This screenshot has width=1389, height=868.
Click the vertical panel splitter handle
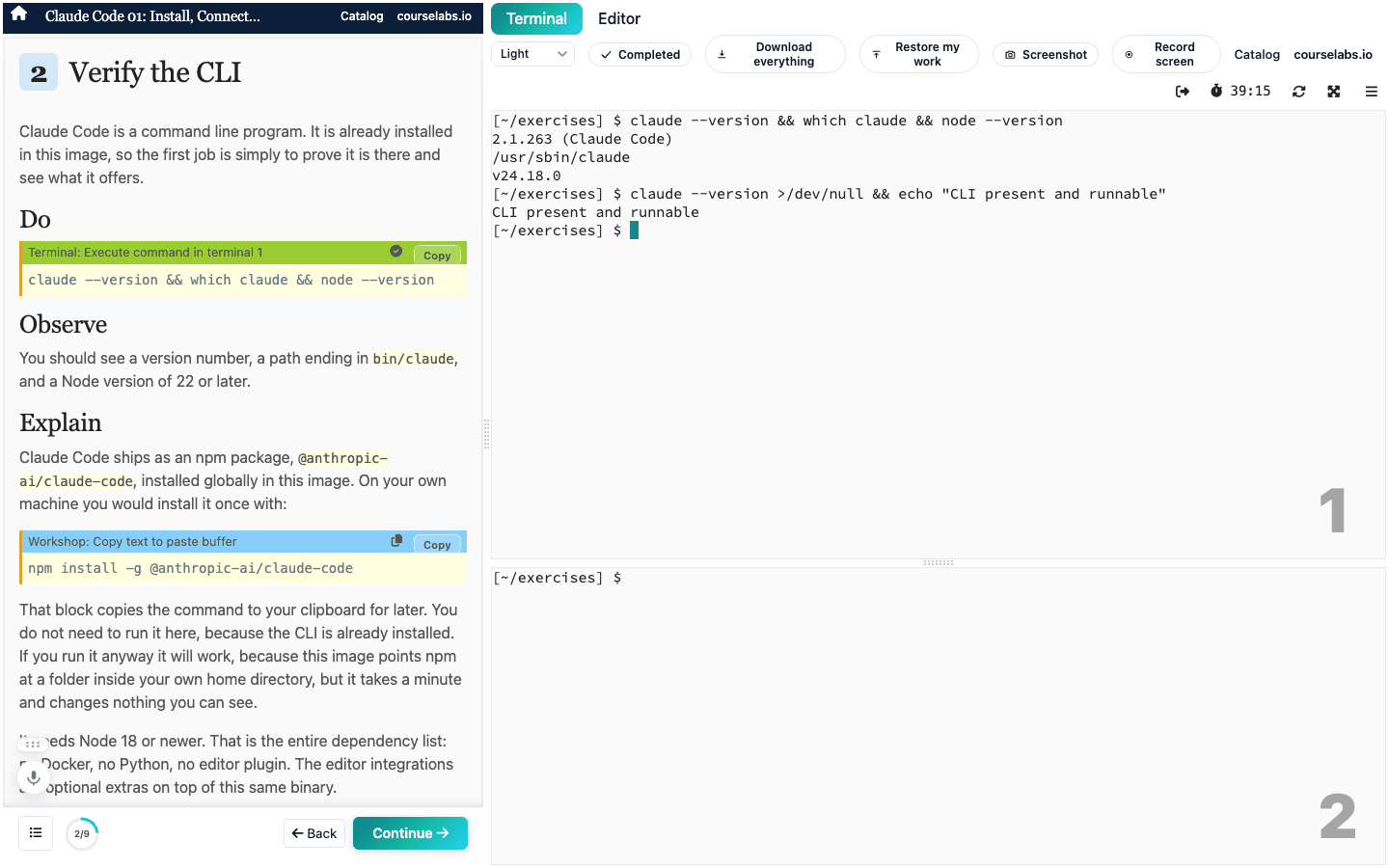tap(486, 434)
